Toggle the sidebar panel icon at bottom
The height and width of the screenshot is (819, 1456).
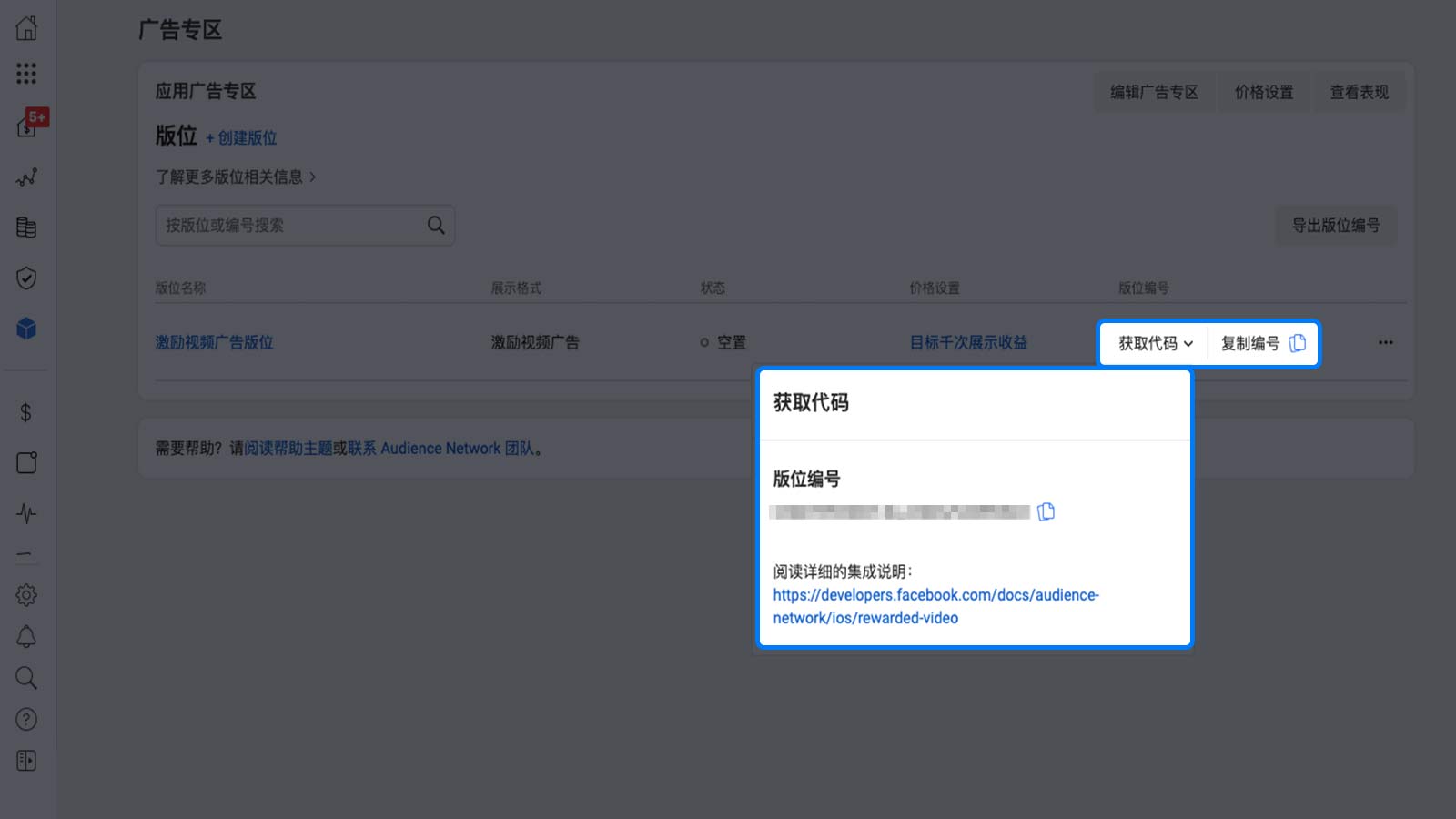tap(26, 761)
